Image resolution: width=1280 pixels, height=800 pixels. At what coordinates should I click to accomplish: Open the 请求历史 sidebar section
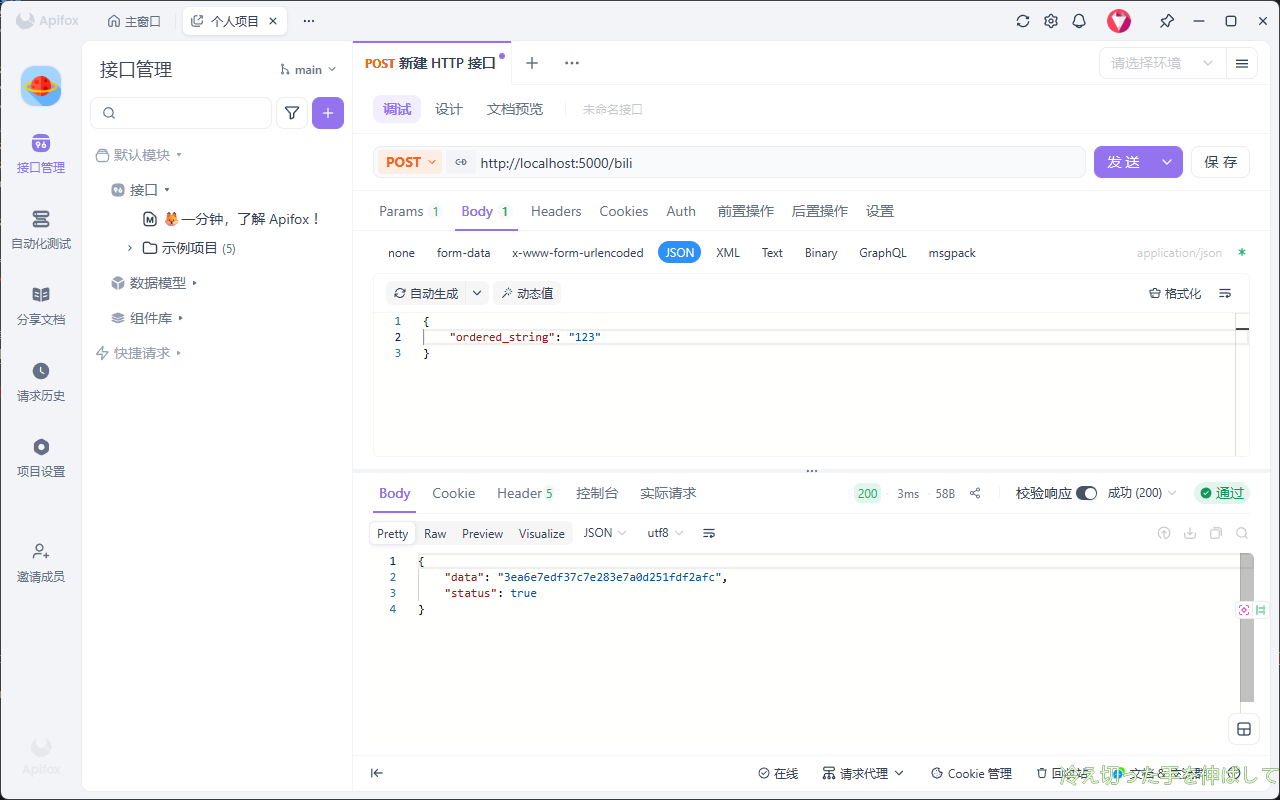click(41, 381)
